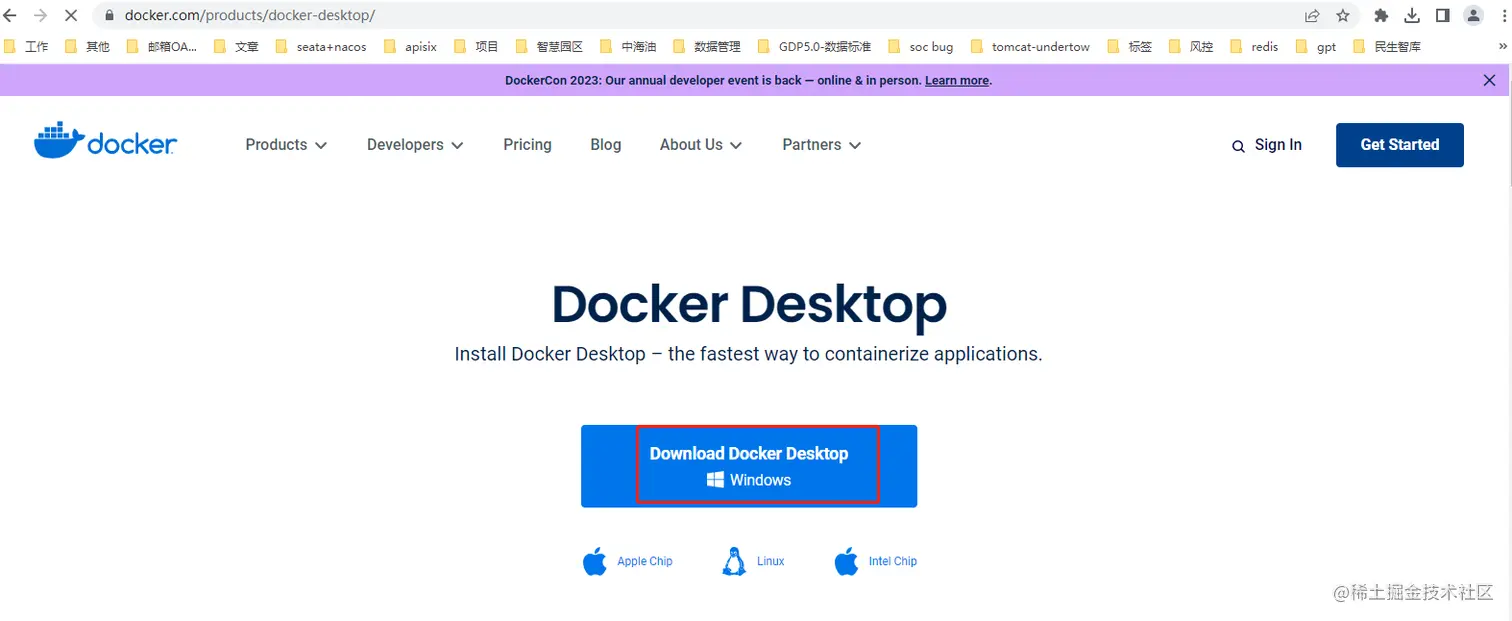1512x621 pixels.
Task: Click the Sign In link
Action: (1278, 145)
